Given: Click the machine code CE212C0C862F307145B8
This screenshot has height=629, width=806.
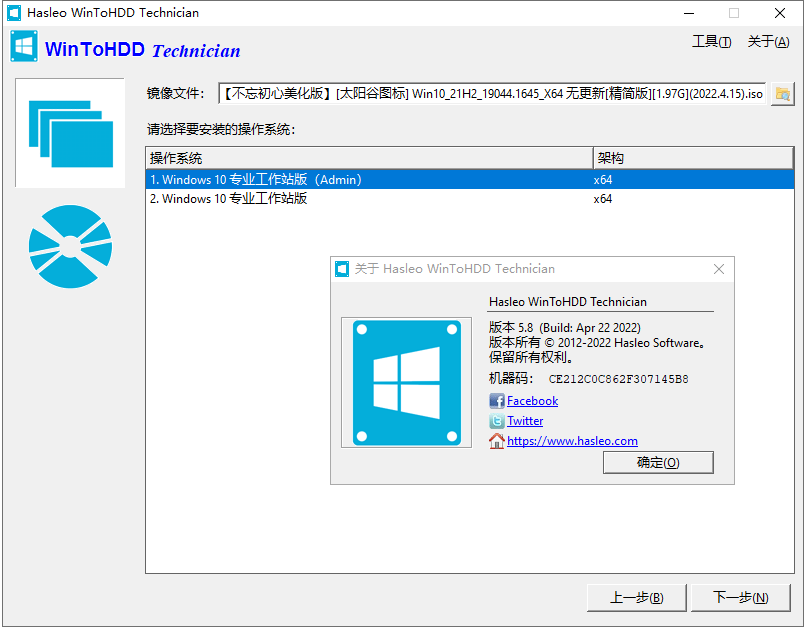Looking at the screenshot, I should 618,379.
